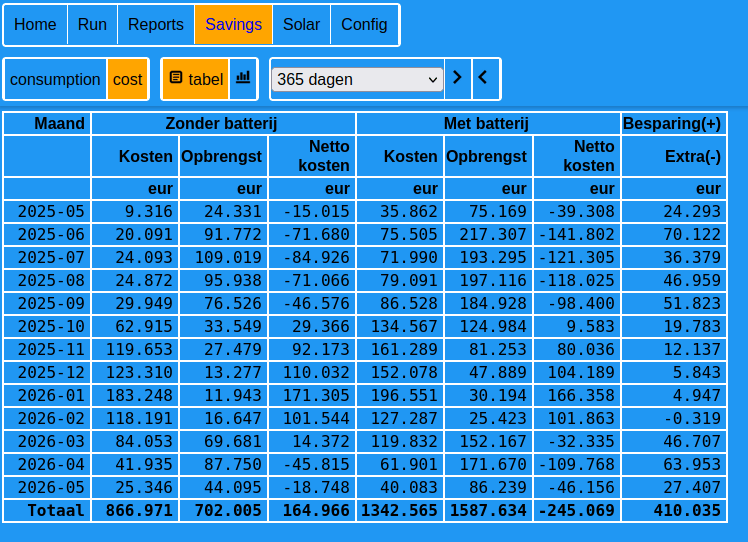Image resolution: width=748 pixels, height=542 pixels.
Task: Click the -141.802 netto kosten cell
Action: pos(577,234)
